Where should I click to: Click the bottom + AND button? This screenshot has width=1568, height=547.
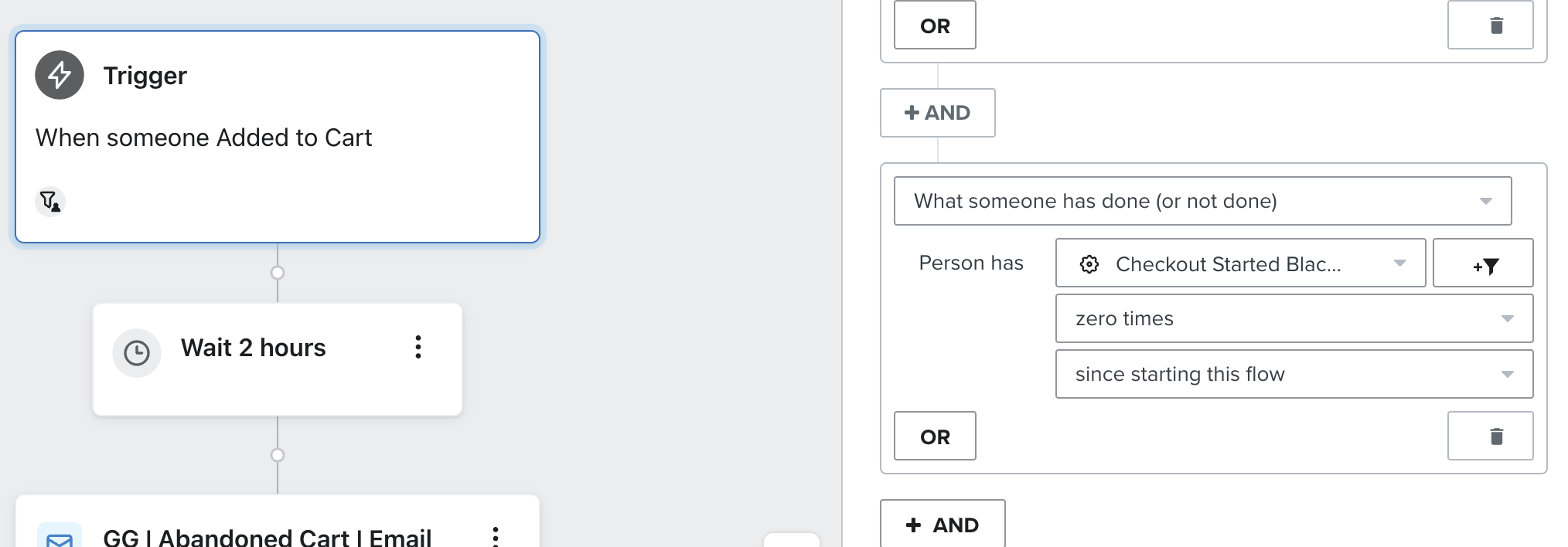tap(942, 525)
